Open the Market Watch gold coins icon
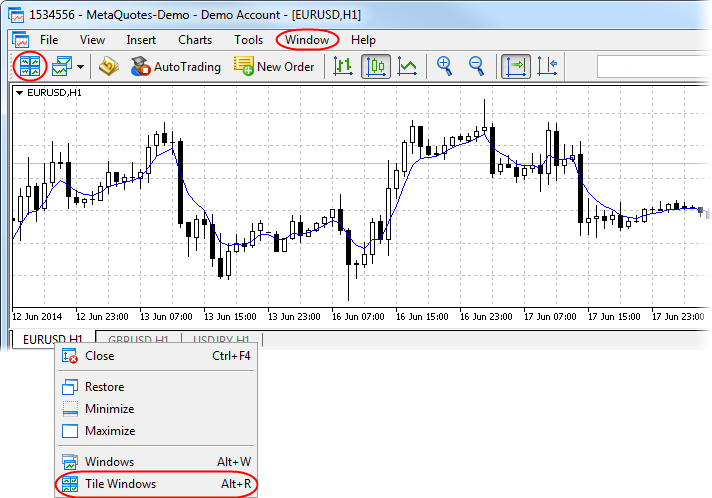This screenshot has height=498, width=712. point(109,66)
